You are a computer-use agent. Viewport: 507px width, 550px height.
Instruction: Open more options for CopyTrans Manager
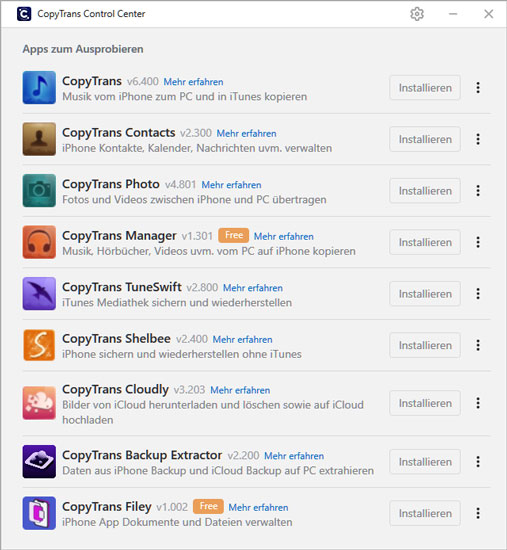coord(478,242)
